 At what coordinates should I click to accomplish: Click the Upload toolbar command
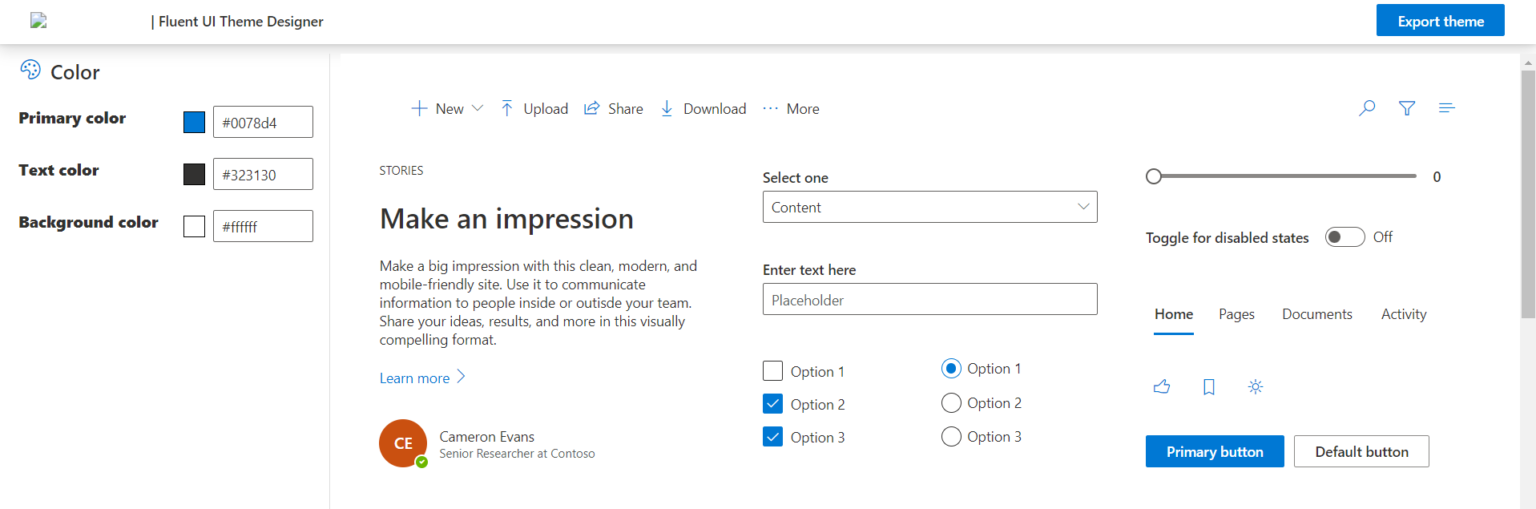(x=534, y=109)
